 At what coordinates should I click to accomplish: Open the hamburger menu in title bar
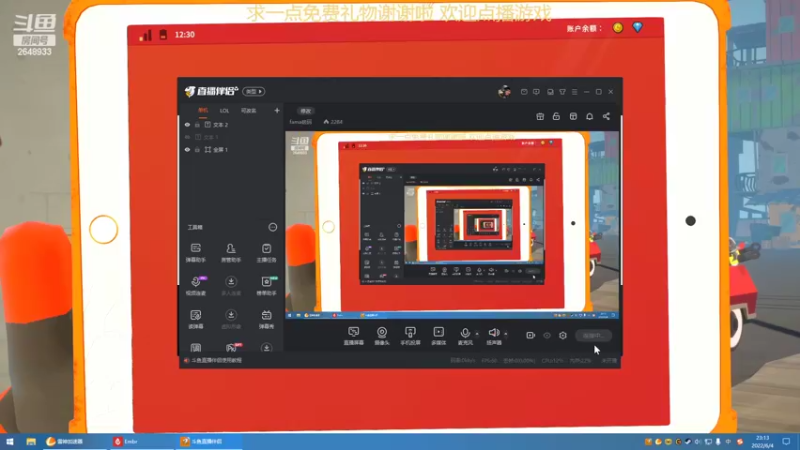(x=574, y=92)
